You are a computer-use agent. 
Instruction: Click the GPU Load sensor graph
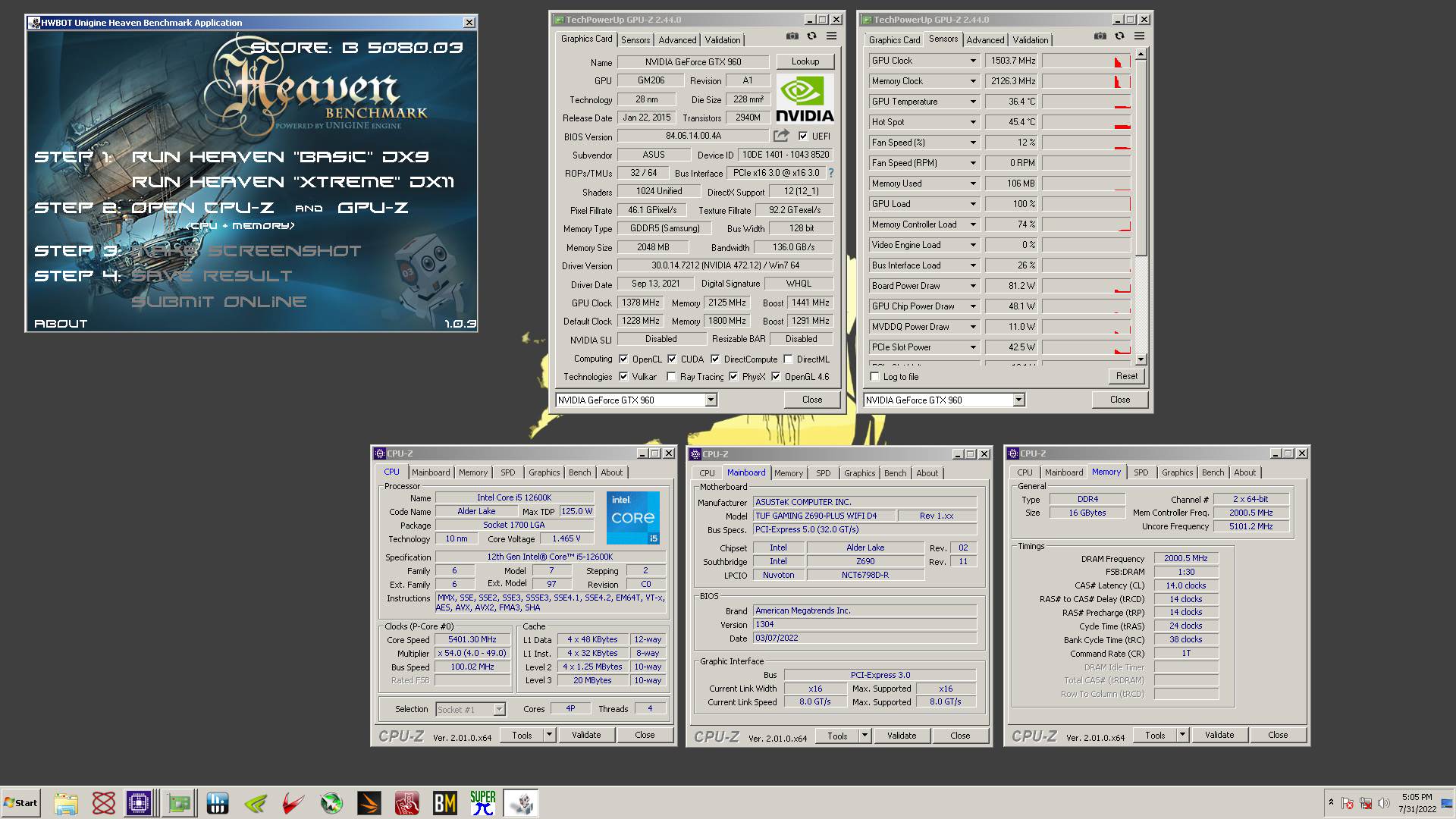coord(1086,204)
